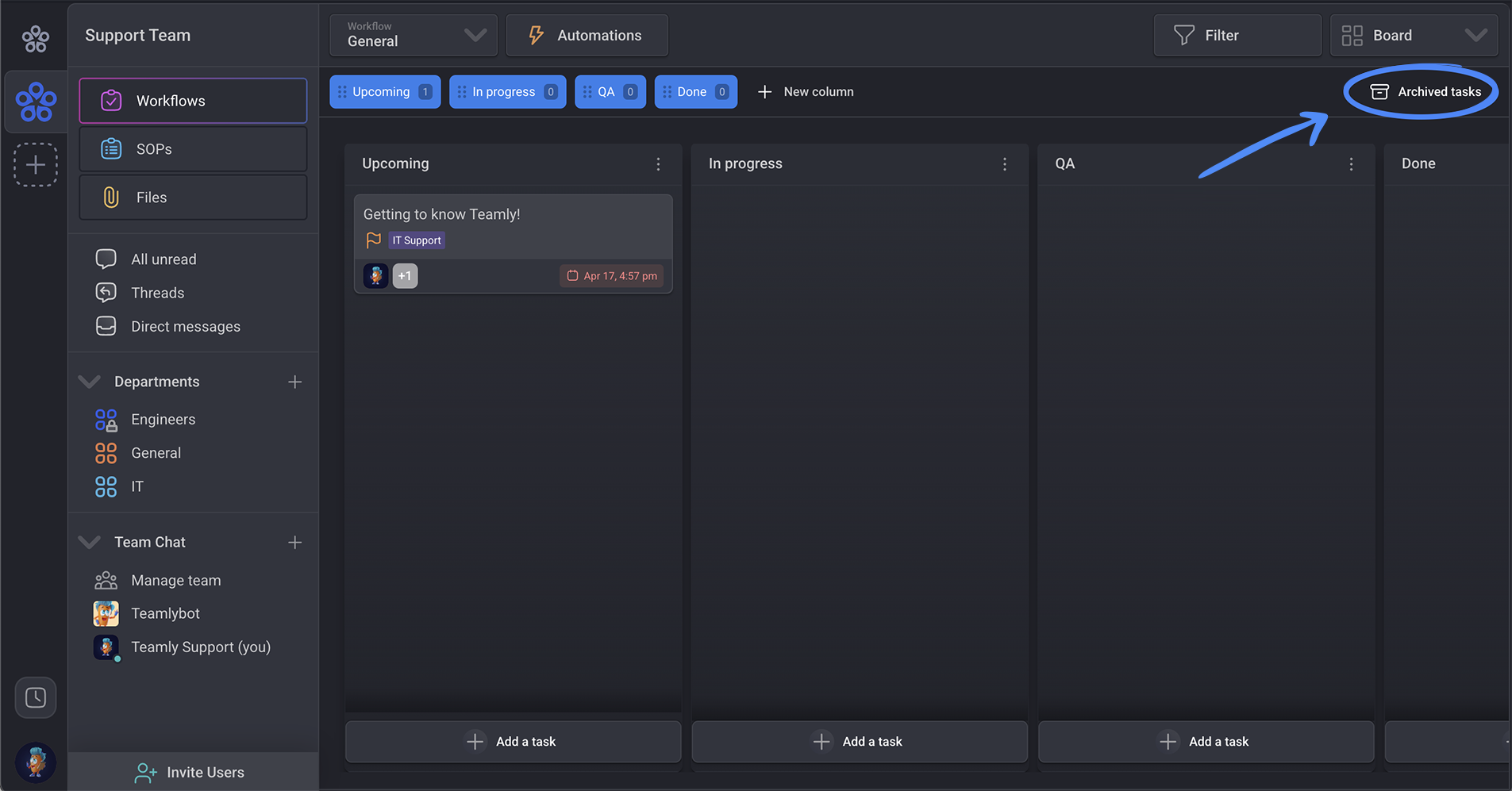Add a task in In progress column

click(x=860, y=742)
